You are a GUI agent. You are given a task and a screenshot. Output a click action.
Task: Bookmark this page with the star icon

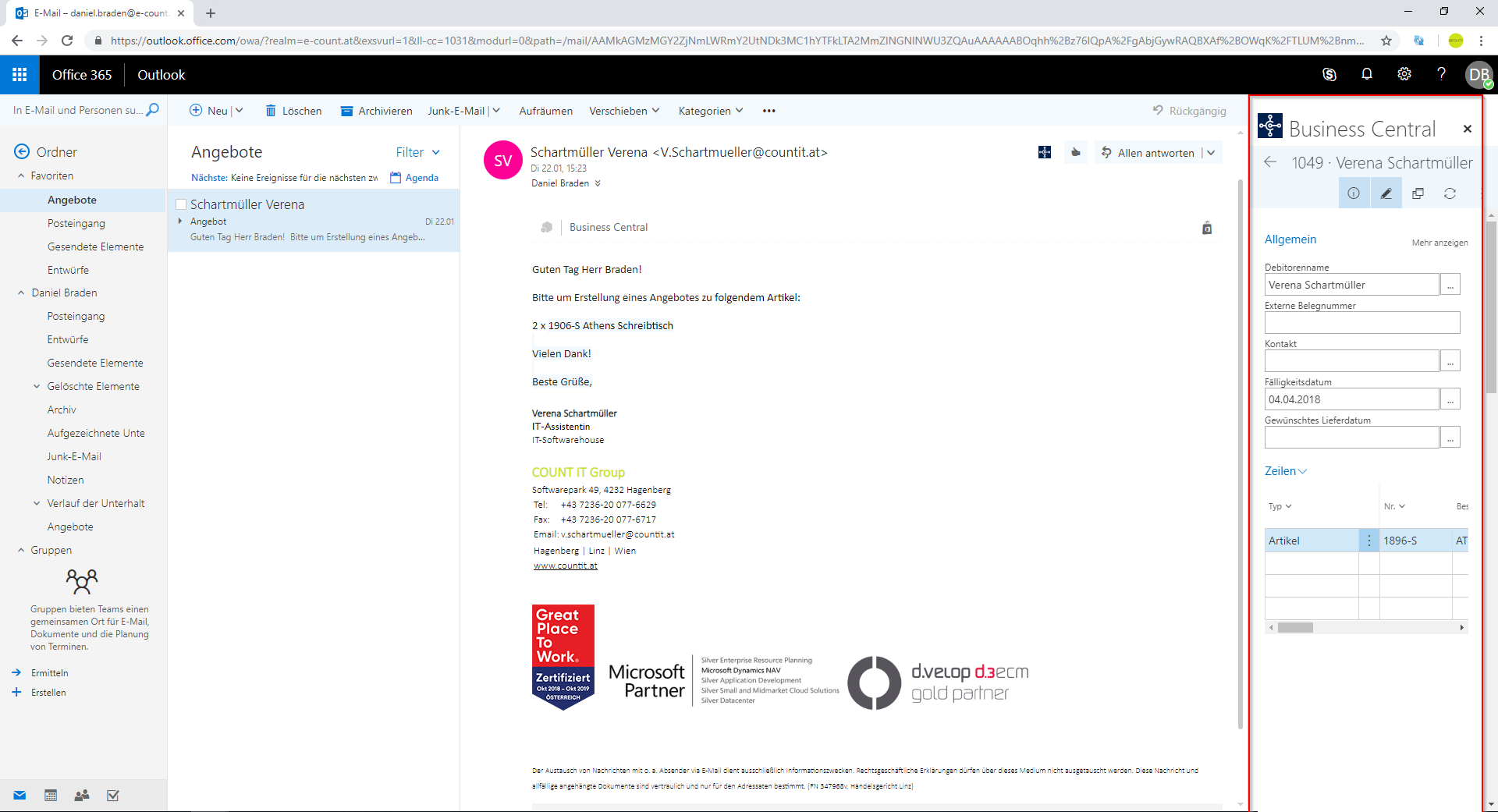tap(1386, 41)
